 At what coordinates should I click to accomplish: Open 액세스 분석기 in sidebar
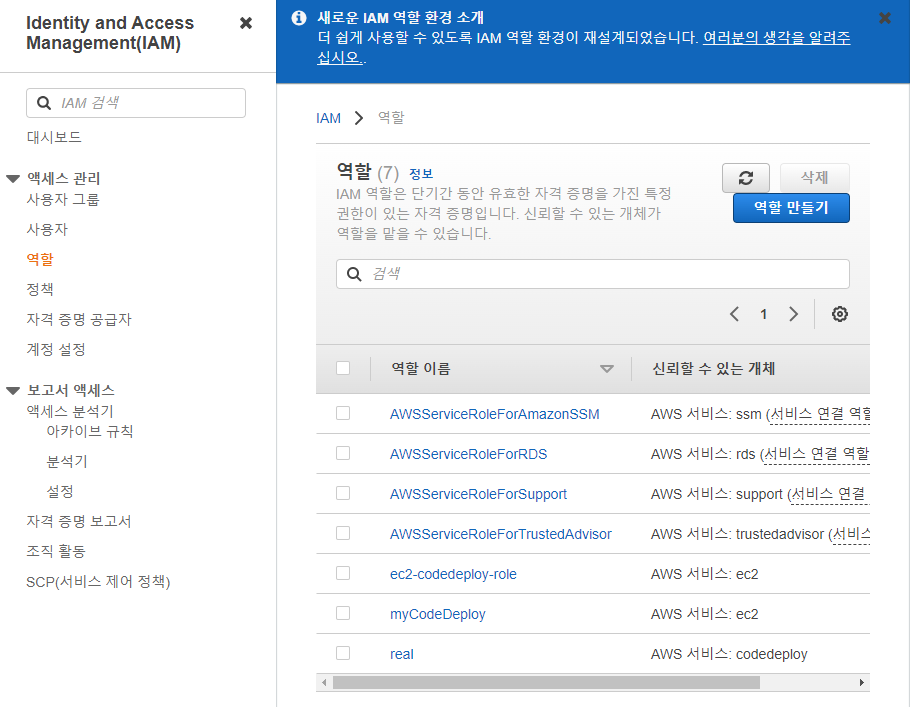(70, 411)
